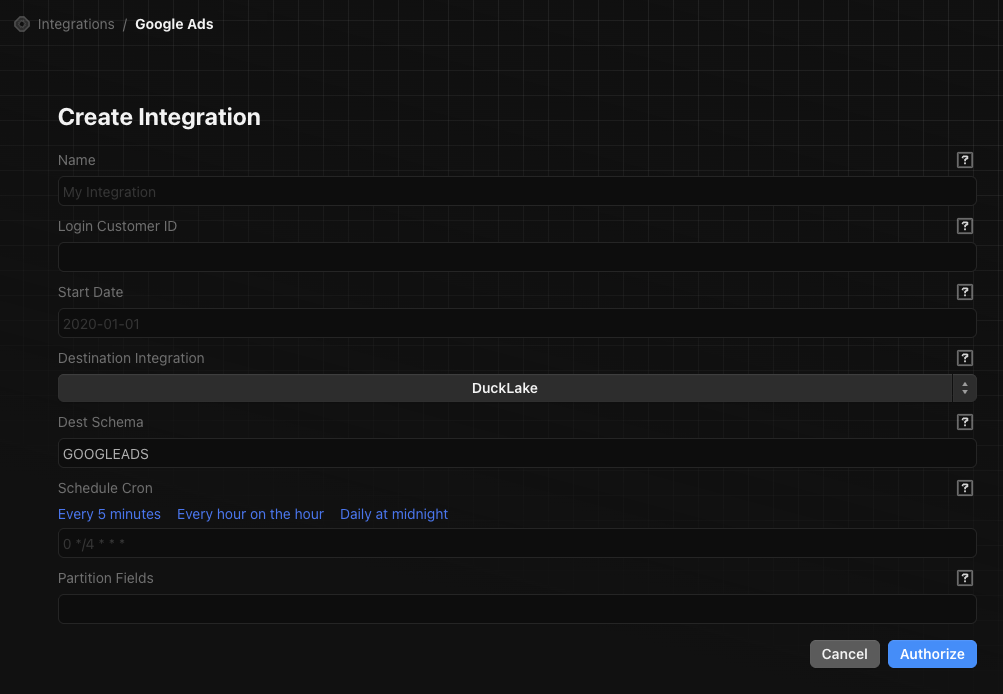This screenshot has width=1003, height=694.
Task: Click the DuckLake selector stepper arrows
Action: [964, 388]
